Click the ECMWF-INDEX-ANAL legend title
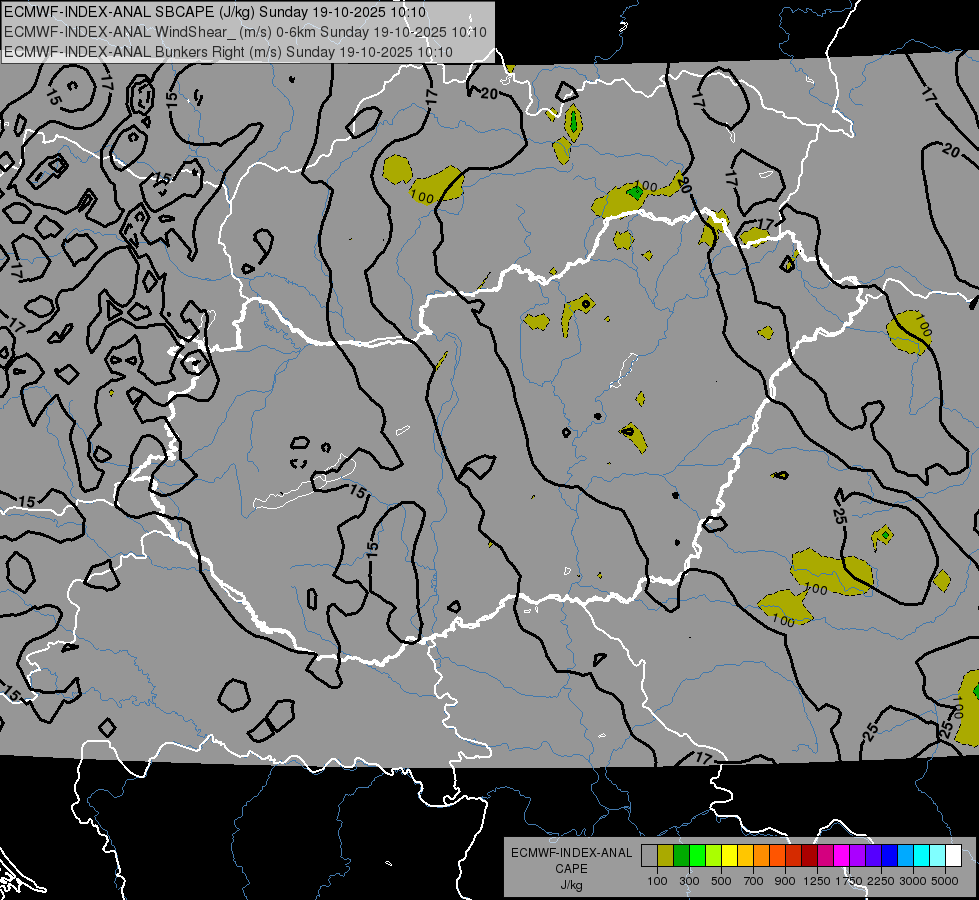Screen dimensions: 979x900 click(x=571, y=853)
